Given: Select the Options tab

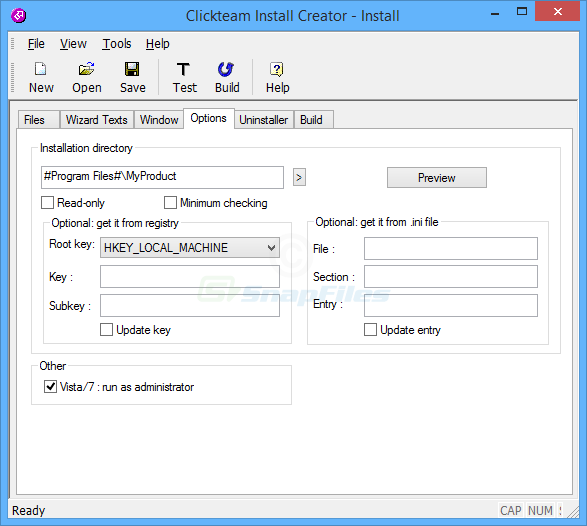Looking at the screenshot, I should coord(209,118).
